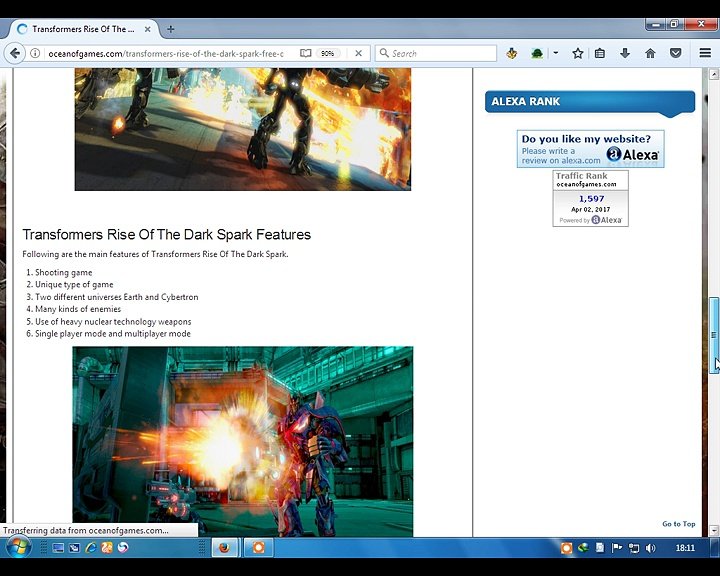The image size is (720, 576).
Task: Open Firefox hamburger menu
Action: click(x=705, y=53)
